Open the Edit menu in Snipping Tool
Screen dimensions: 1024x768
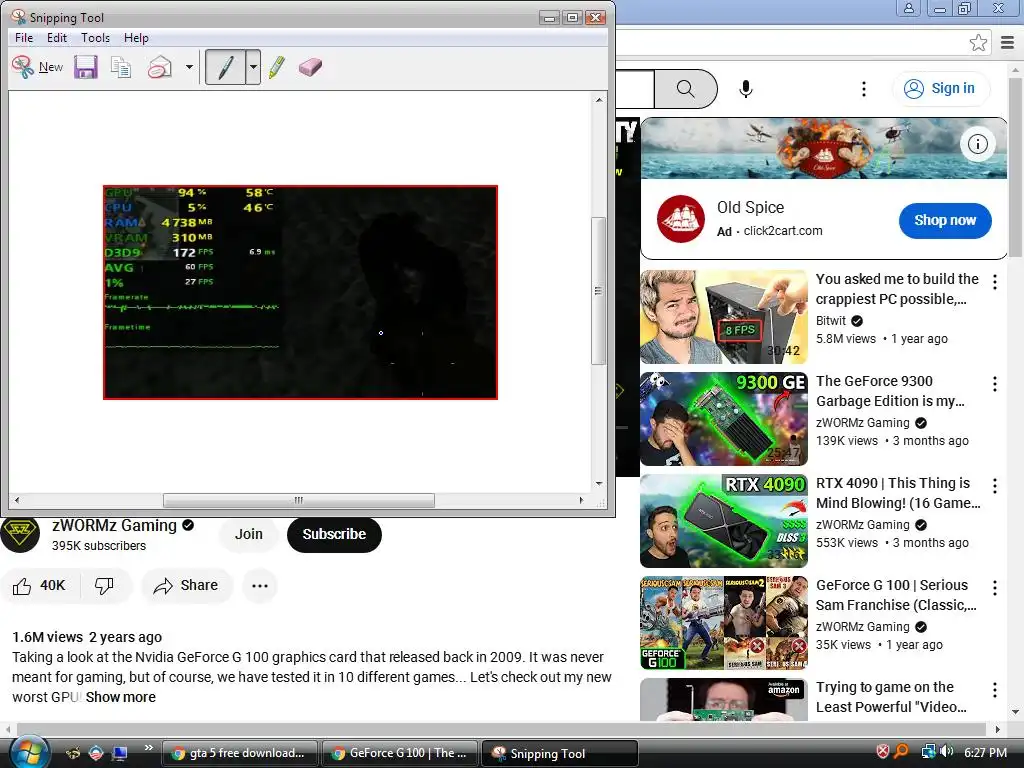[x=57, y=38]
